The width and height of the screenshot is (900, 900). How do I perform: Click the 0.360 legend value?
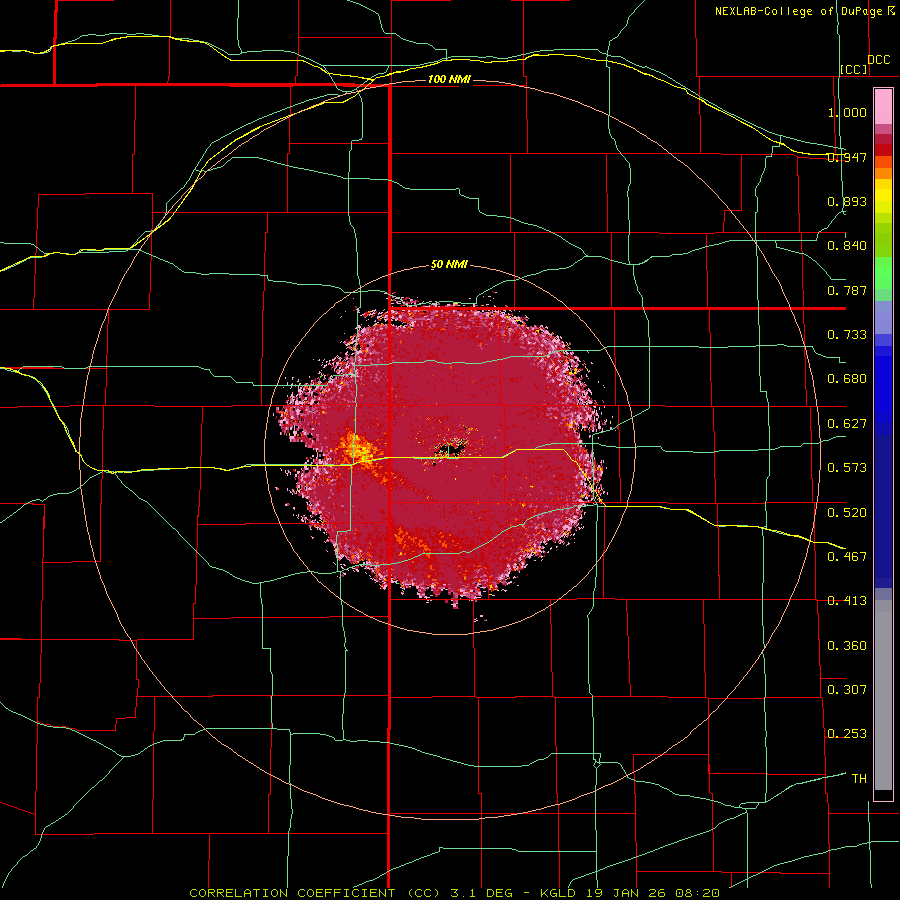click(847, 646)
